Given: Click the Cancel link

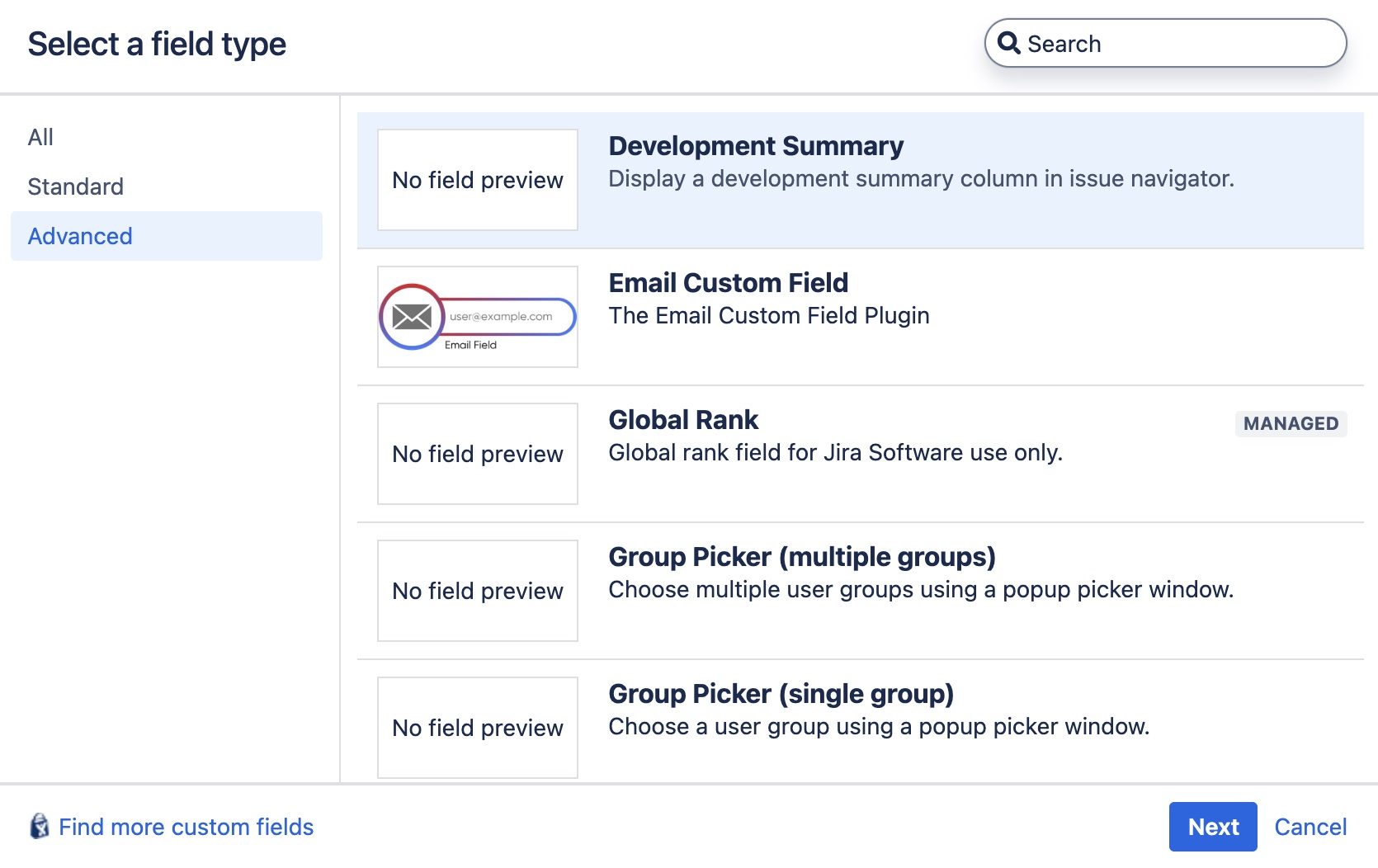Looking at the screenshot, I should click(1310, 827).
